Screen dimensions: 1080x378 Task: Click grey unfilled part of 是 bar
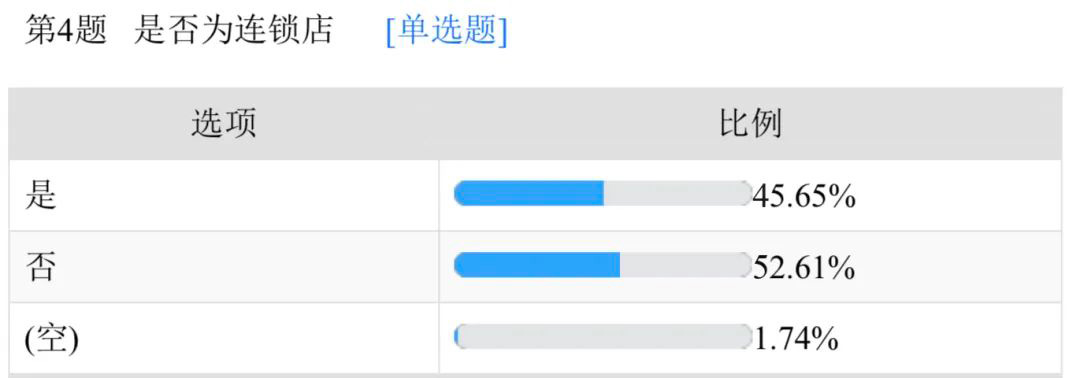tap(677, 193)
